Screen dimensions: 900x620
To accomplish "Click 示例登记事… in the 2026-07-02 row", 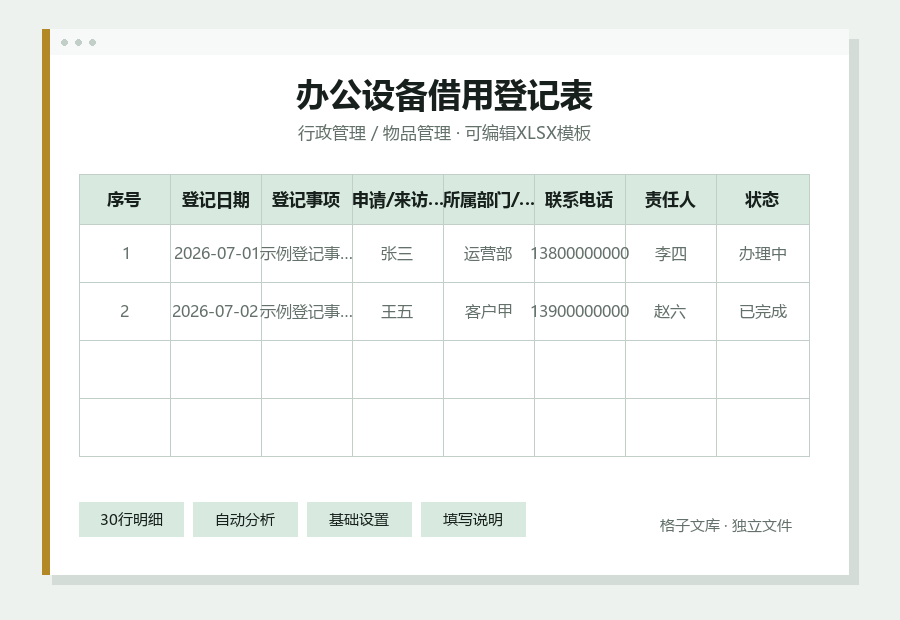I will [x=307, y=311].
